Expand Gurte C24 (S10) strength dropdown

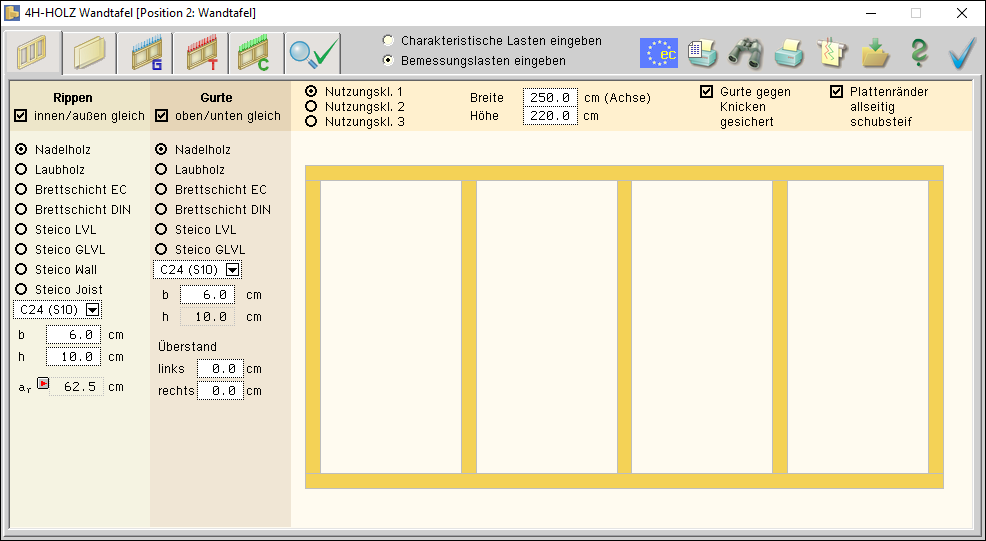click(x=233, y=270)
